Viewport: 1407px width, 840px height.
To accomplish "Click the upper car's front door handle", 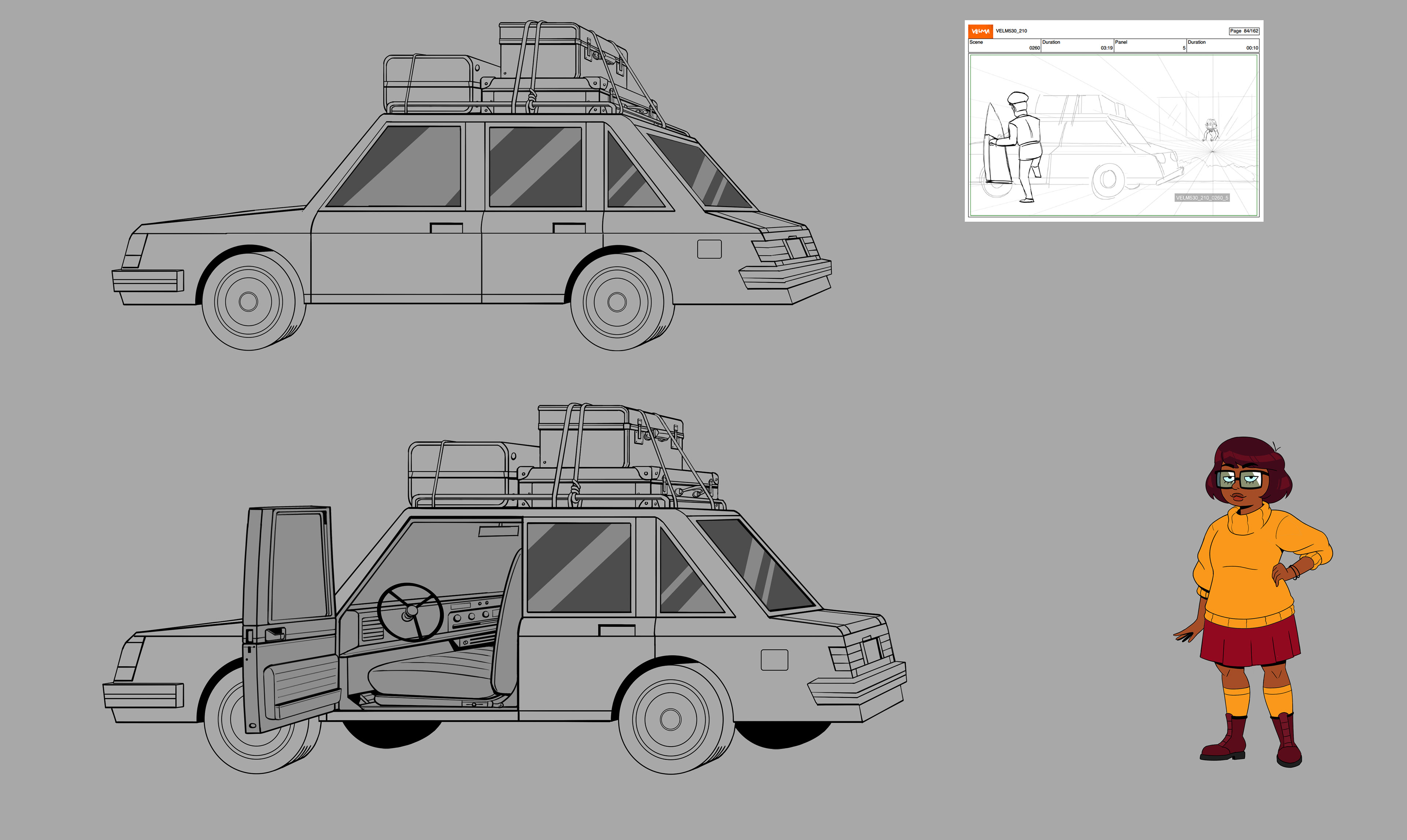I will coord(446,227).
